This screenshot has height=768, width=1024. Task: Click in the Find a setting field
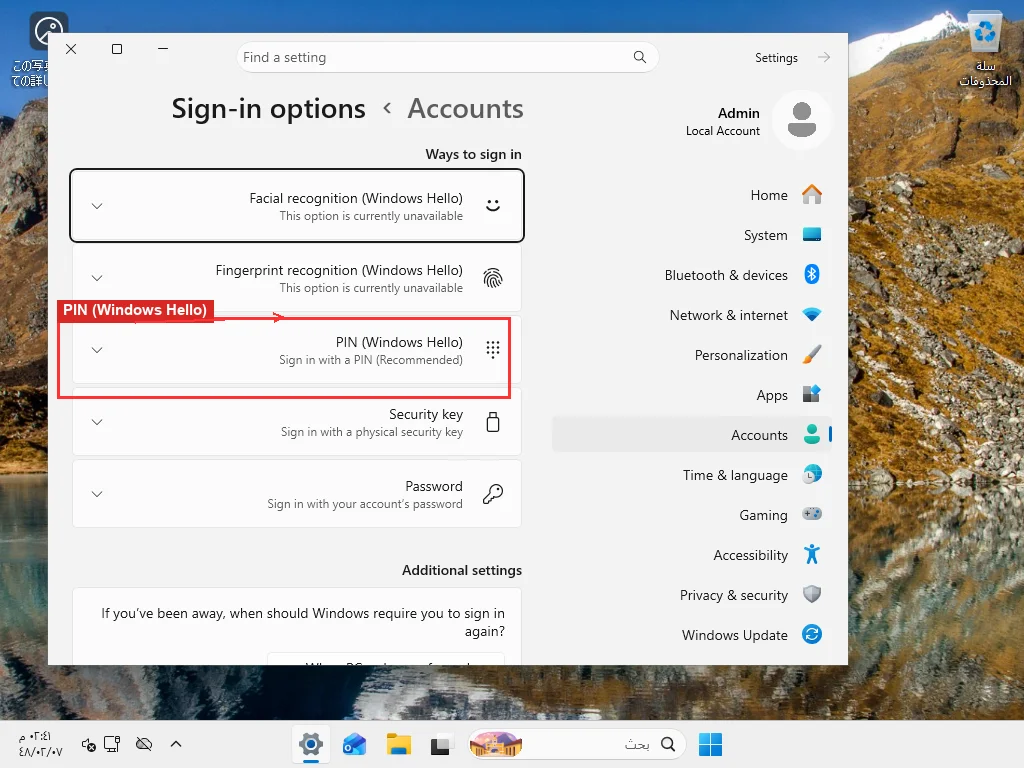[x=447, y=57]
